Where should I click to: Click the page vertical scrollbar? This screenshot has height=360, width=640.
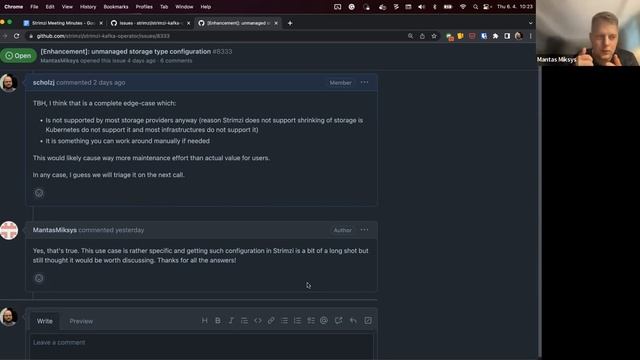[540, 212]
